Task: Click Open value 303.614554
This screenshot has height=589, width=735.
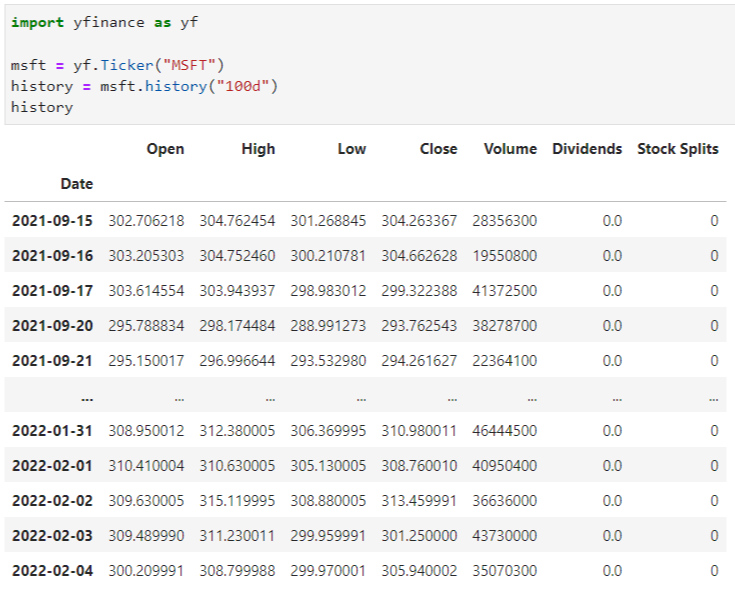Action: tap(146, 291)
